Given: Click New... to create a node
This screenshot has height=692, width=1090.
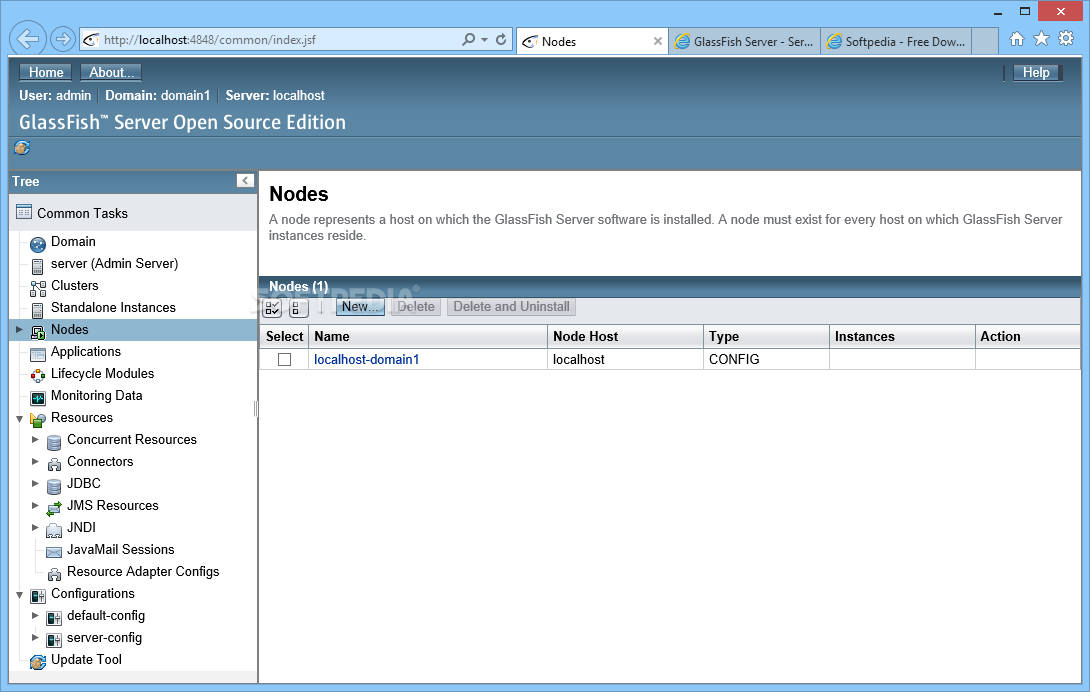Looking at the screenshot, I should pos(360,307).
